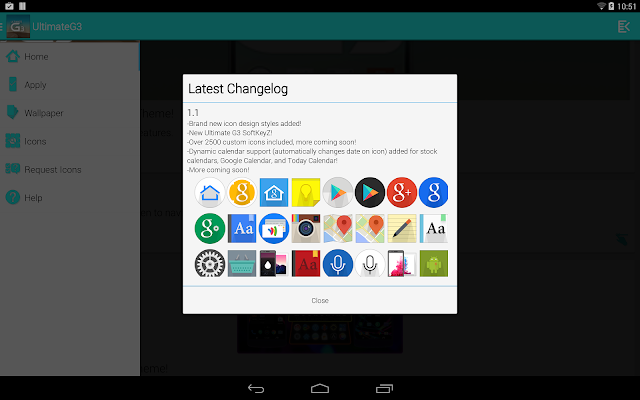The width and height of the screenshot is (640, 400).
Task: Select the black Play Store icon
Action: [370, 192]
